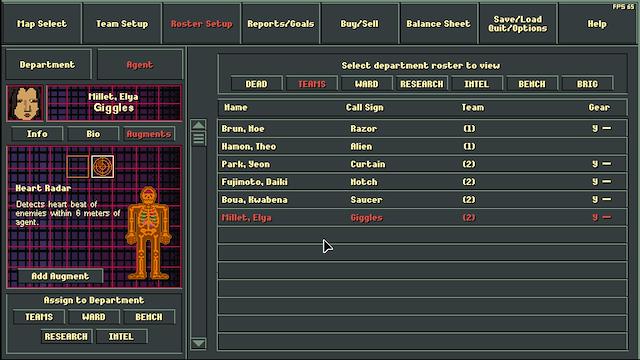The width and height of the screenshot is (640, 360).
Task: Click team number (1) for Hamon, Theo
Action: pos(469,146)
